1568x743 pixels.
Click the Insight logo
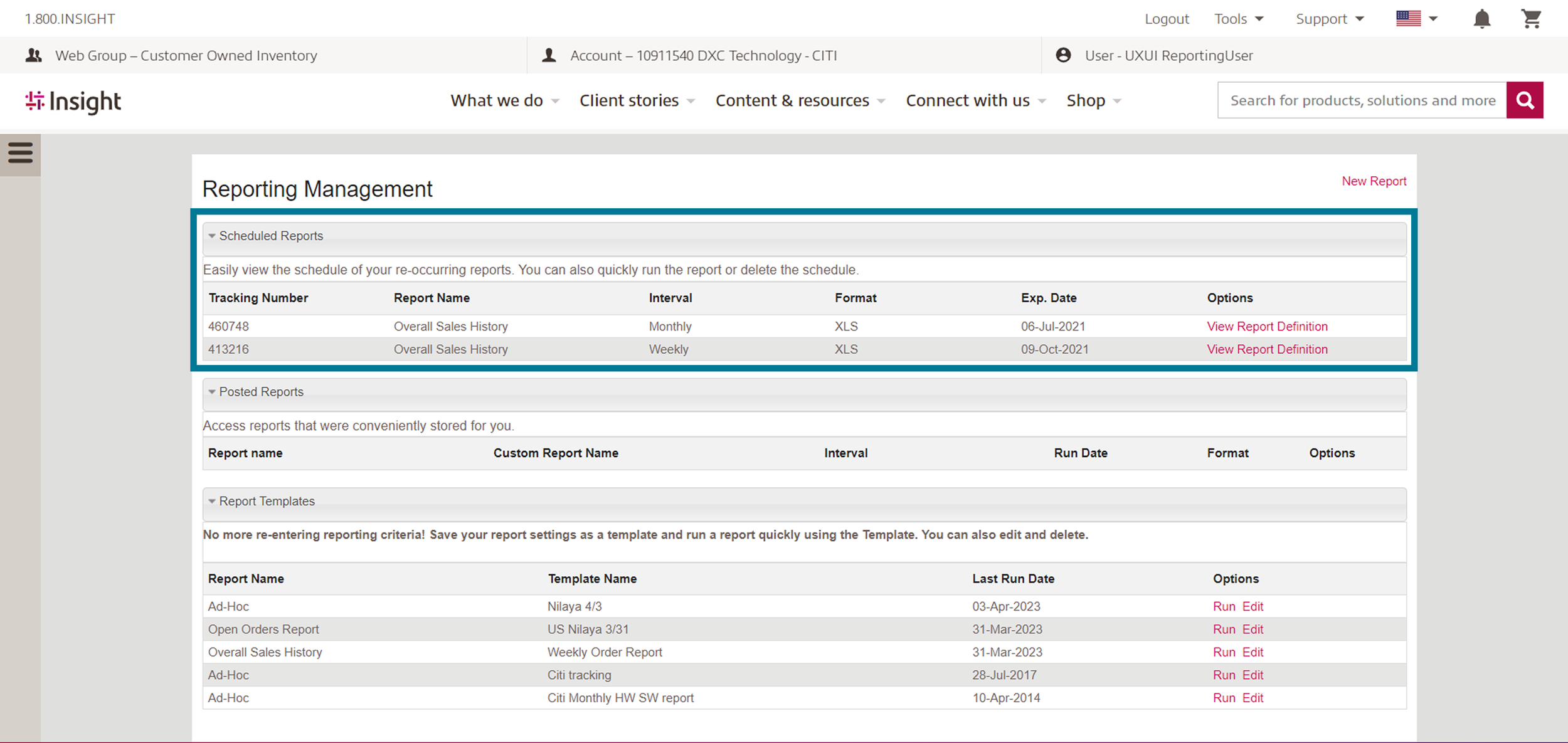[73, 102]
